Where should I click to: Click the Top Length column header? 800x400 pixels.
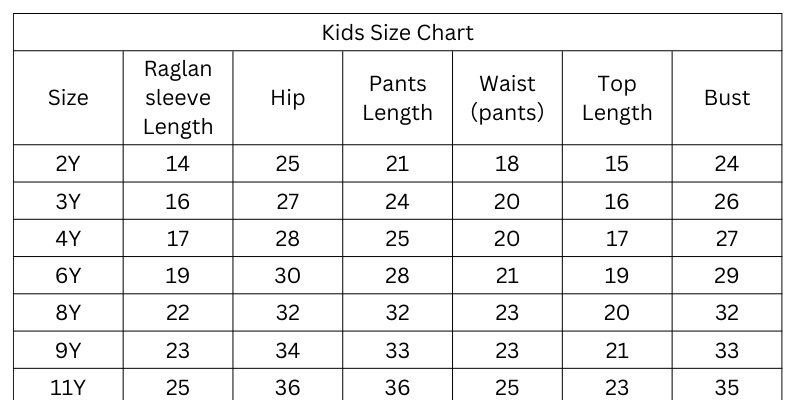pos(617,98)
